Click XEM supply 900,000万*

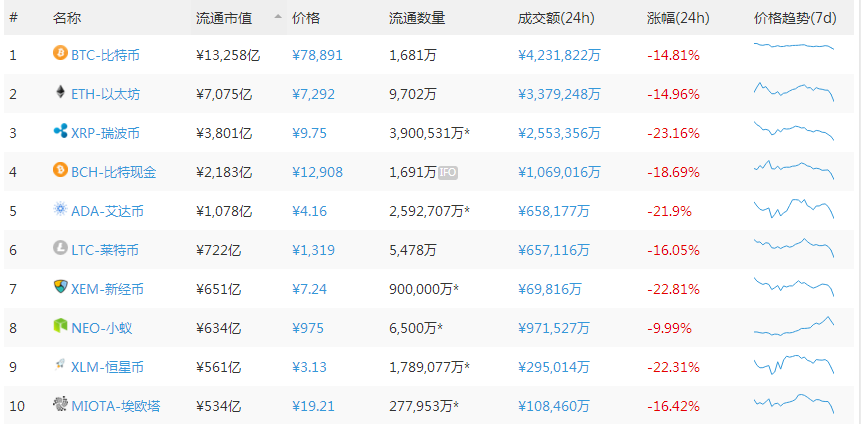[x=424, y=289]
